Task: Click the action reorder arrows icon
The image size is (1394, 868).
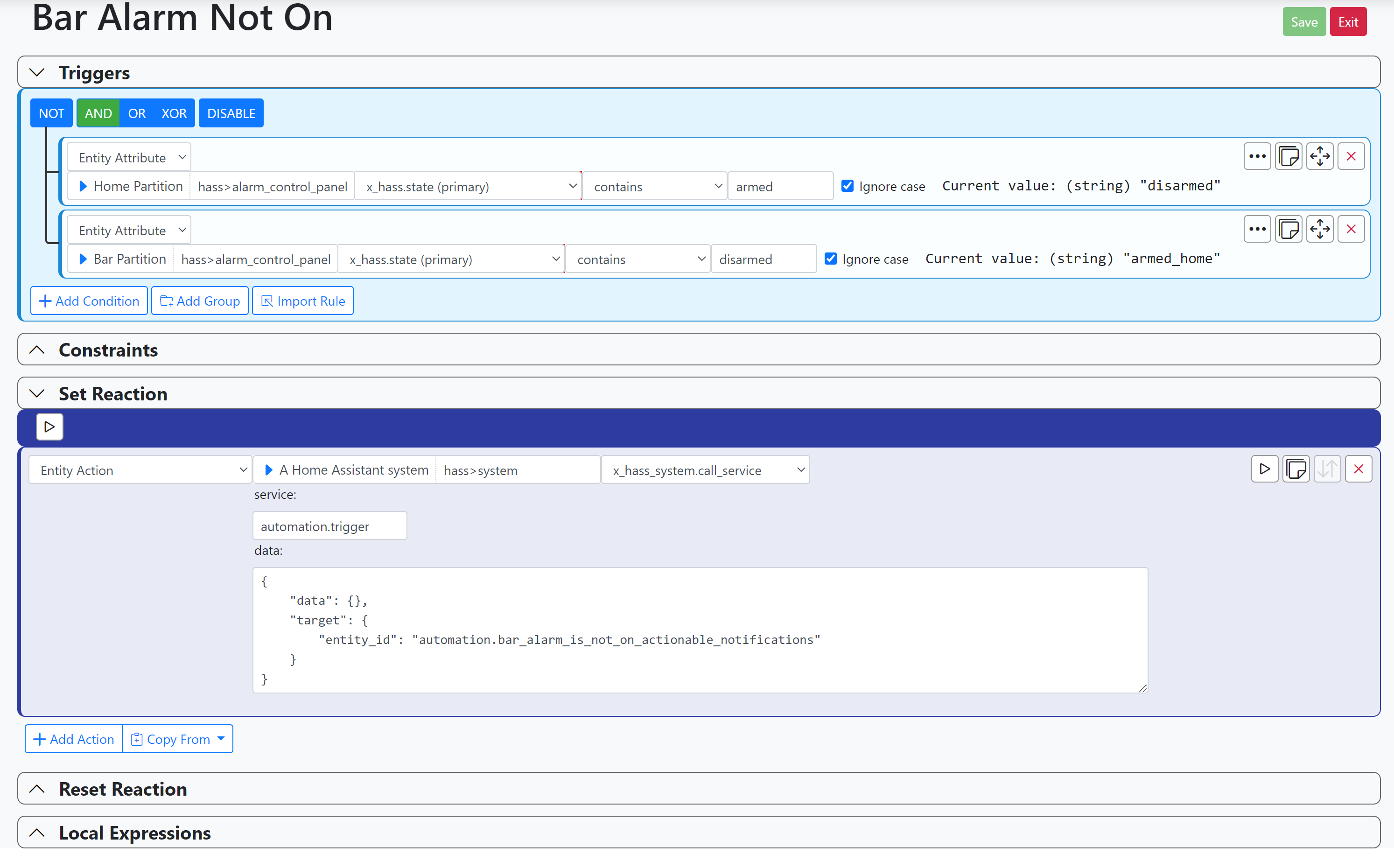Action: (1327, 469)
